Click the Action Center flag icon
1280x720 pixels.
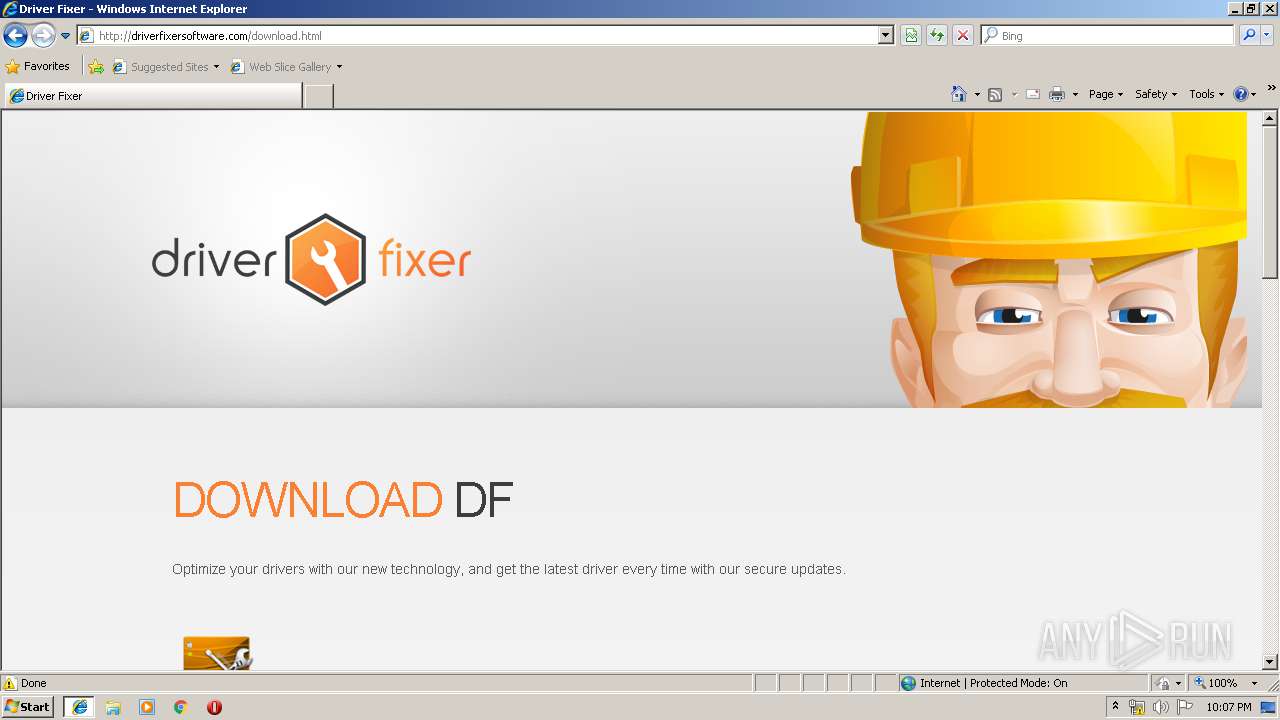pos(1184,707)
